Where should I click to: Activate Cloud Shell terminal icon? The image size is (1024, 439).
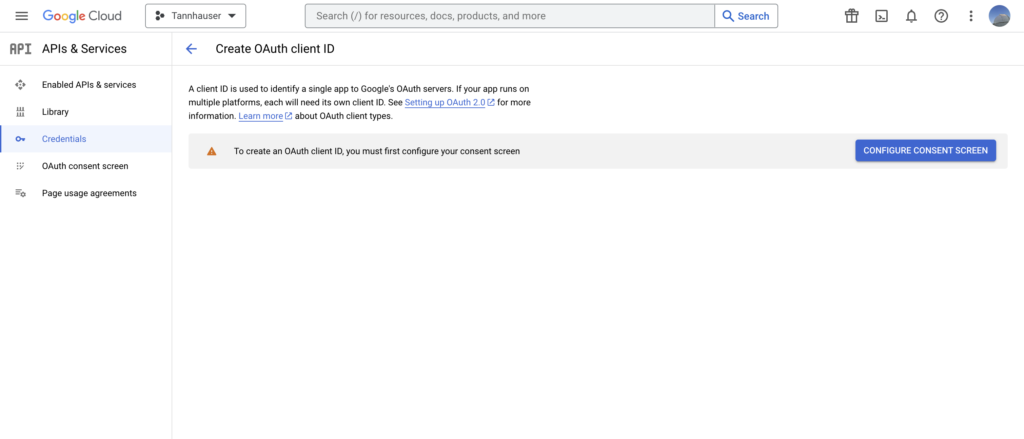pos(882,16)
